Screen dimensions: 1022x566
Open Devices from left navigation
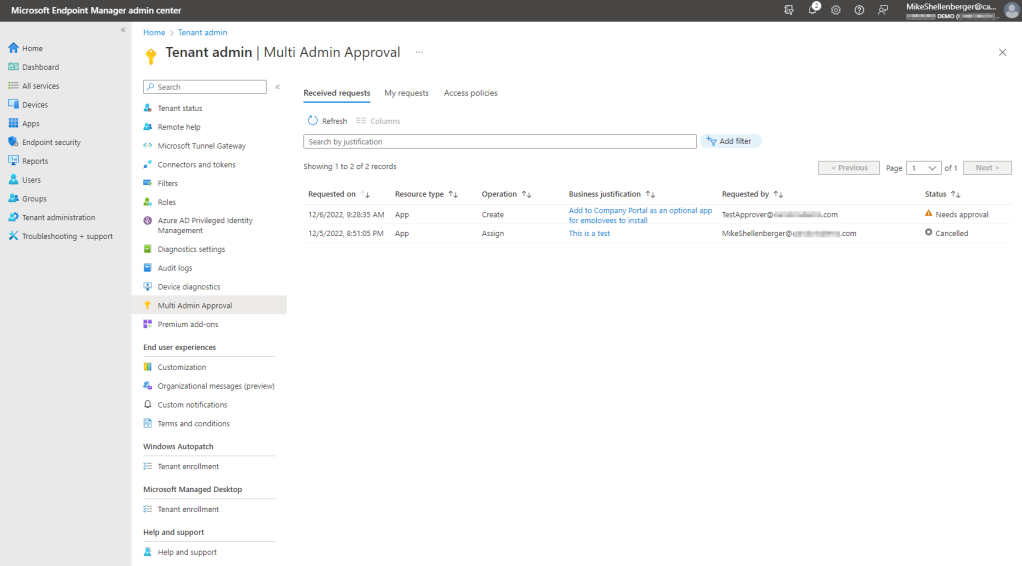(x=34, y=105)
